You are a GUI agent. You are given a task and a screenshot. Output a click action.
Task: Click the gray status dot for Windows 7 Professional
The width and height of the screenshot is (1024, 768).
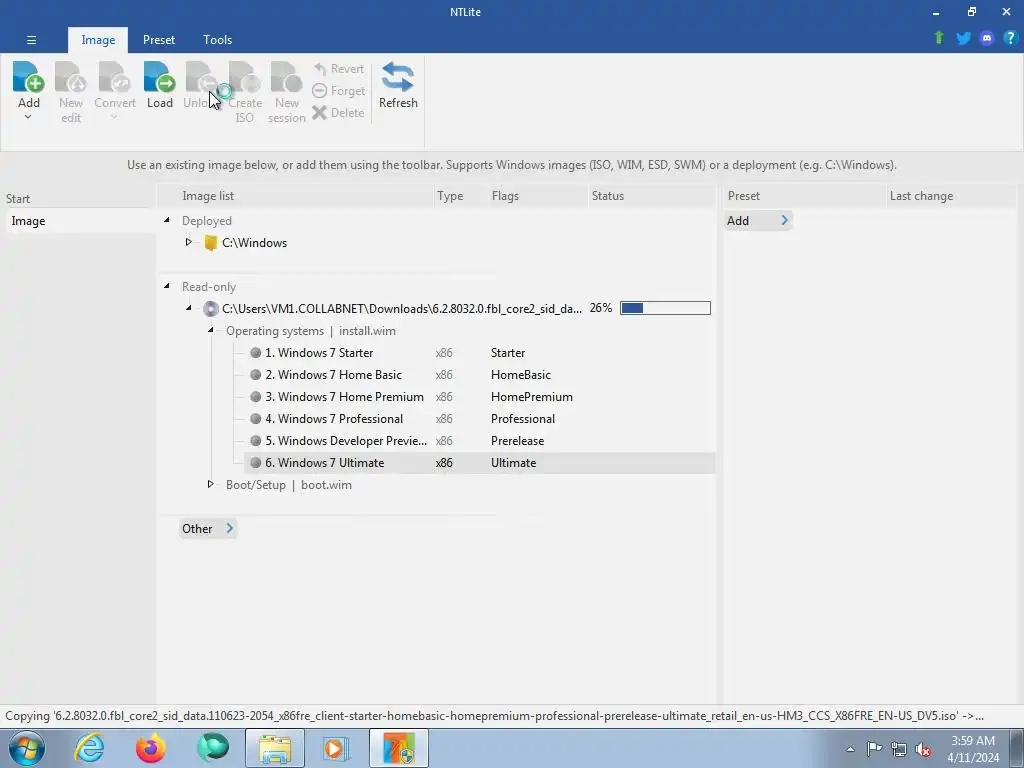pyautogui.click(x=255, y=419)
